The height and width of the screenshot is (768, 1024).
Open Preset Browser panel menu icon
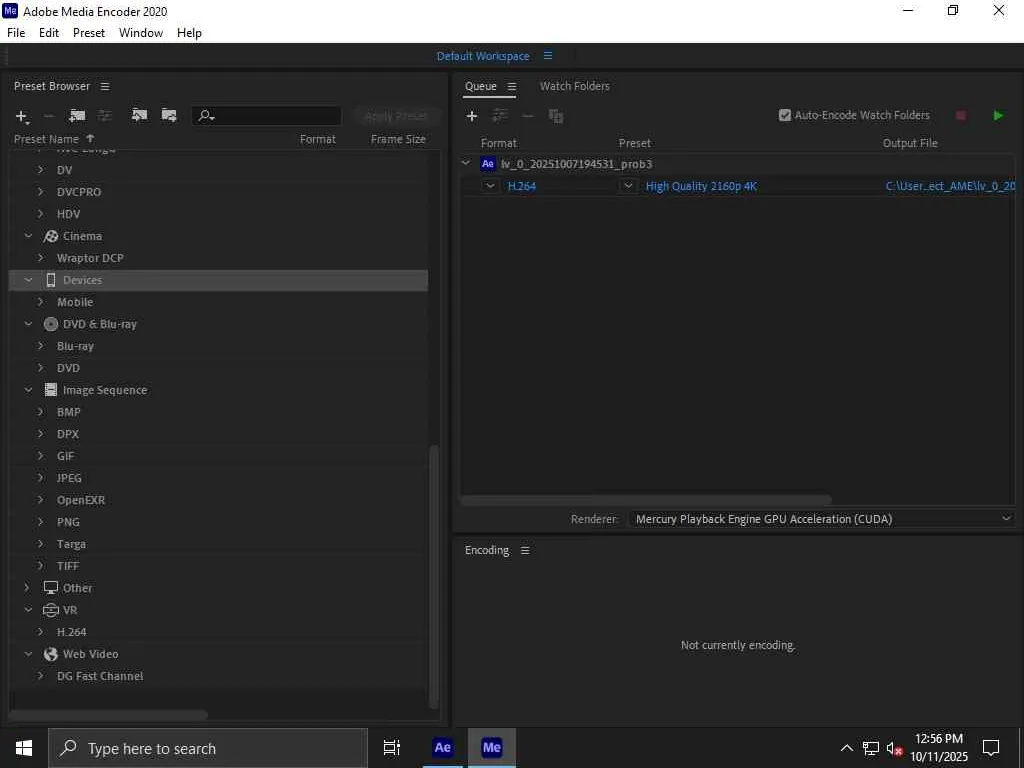[105, 86]
